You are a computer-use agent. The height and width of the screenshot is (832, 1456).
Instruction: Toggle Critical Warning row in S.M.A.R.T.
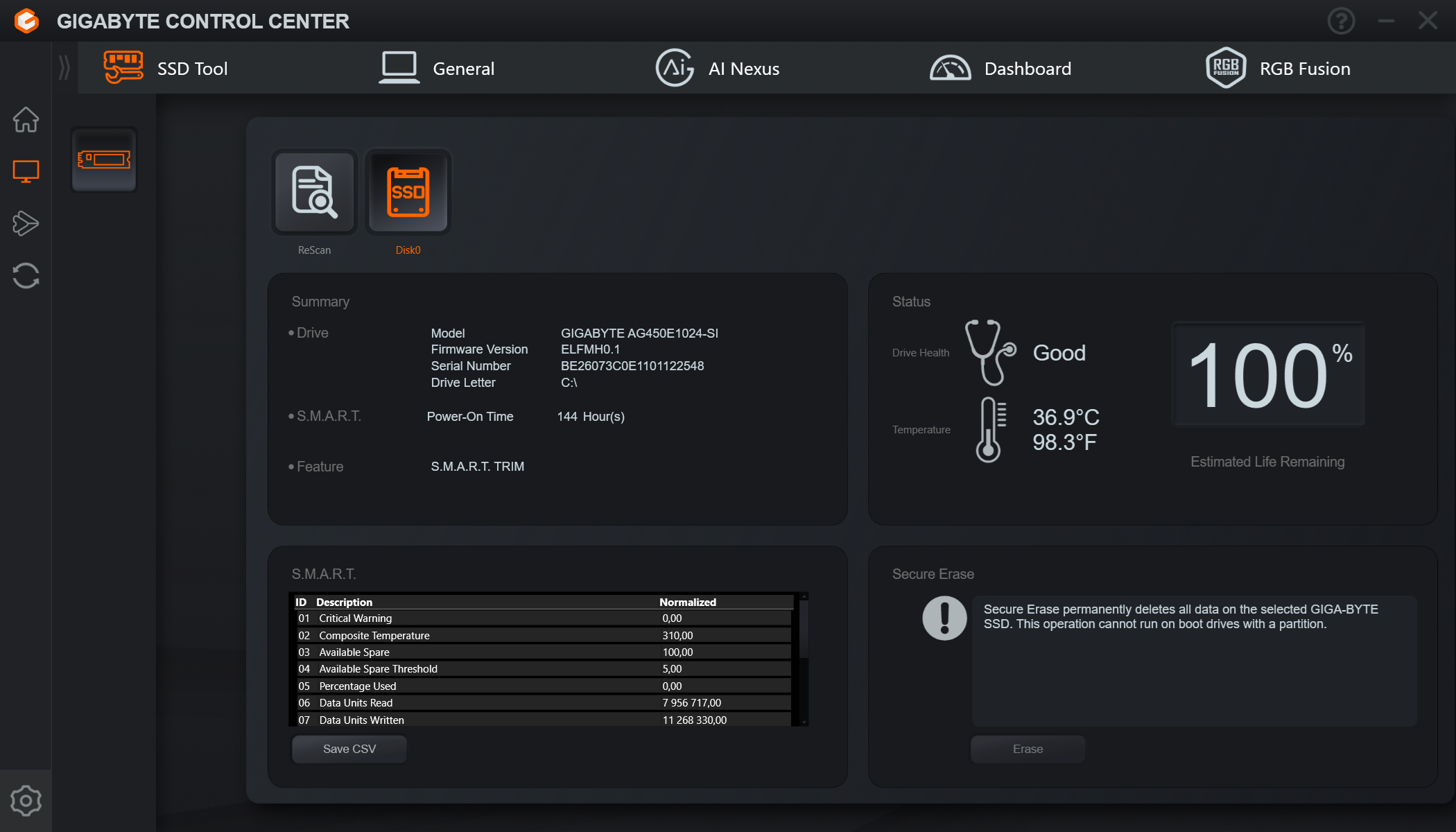click(545, 618)
